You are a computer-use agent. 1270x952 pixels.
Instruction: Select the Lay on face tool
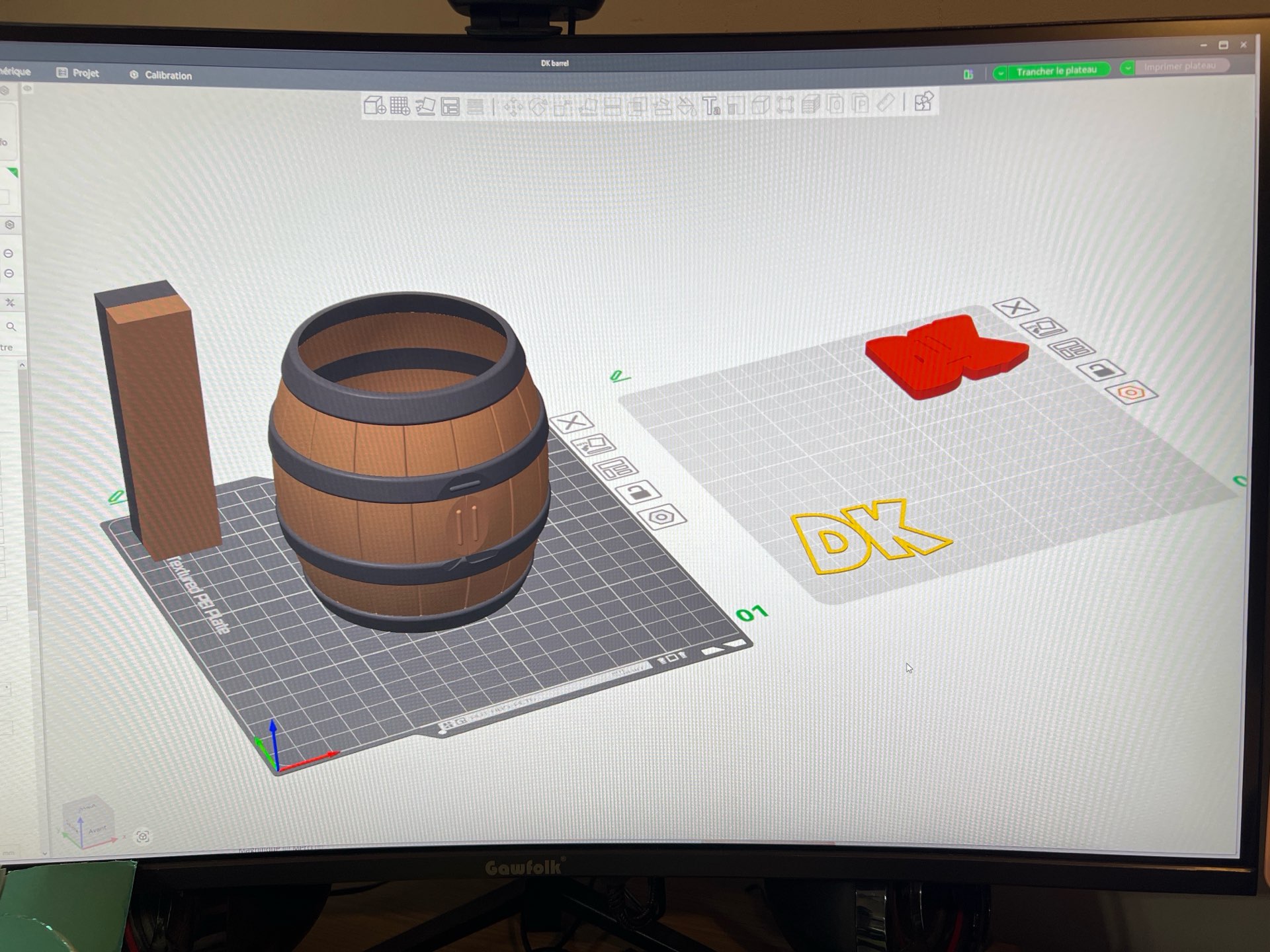(x=587, y=106)
